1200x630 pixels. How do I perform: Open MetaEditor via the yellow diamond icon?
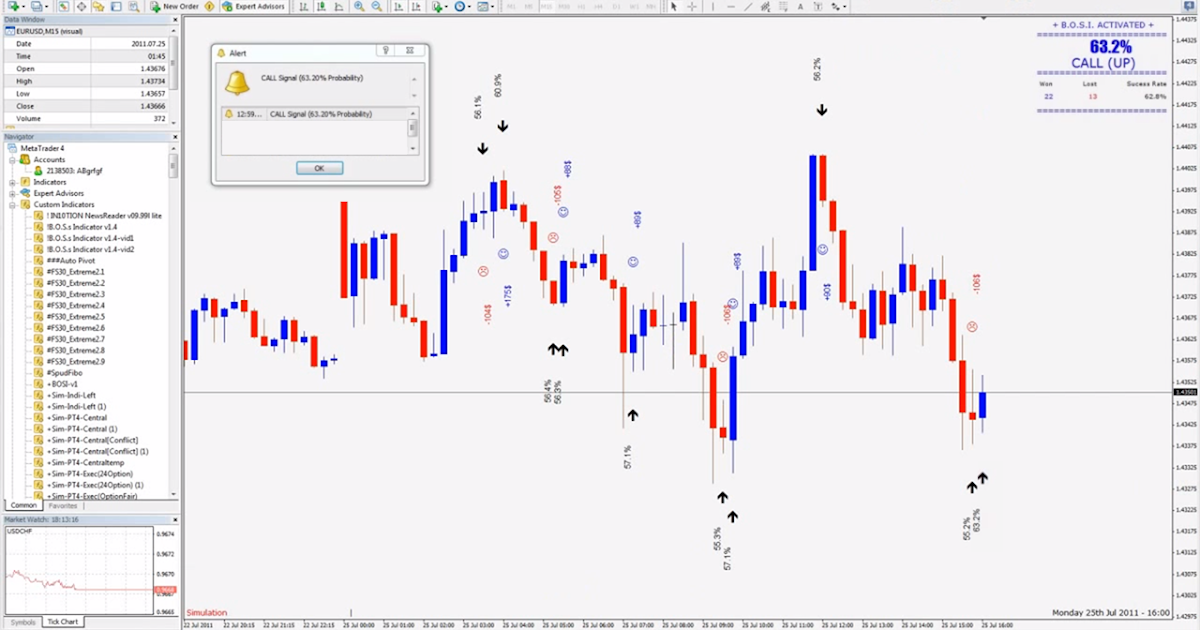[209, 6]
